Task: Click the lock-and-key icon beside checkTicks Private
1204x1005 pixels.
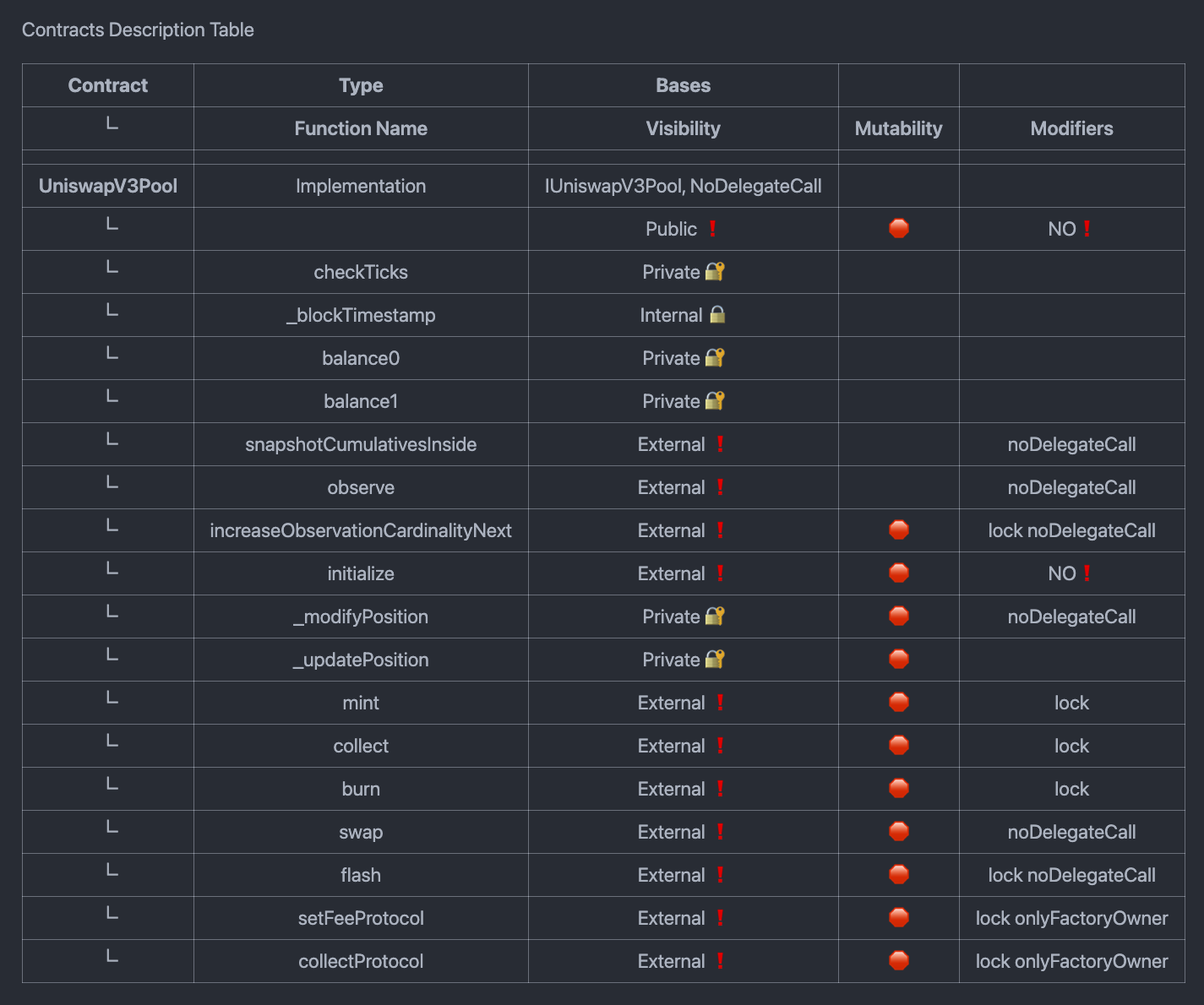Action: (715, 272)
